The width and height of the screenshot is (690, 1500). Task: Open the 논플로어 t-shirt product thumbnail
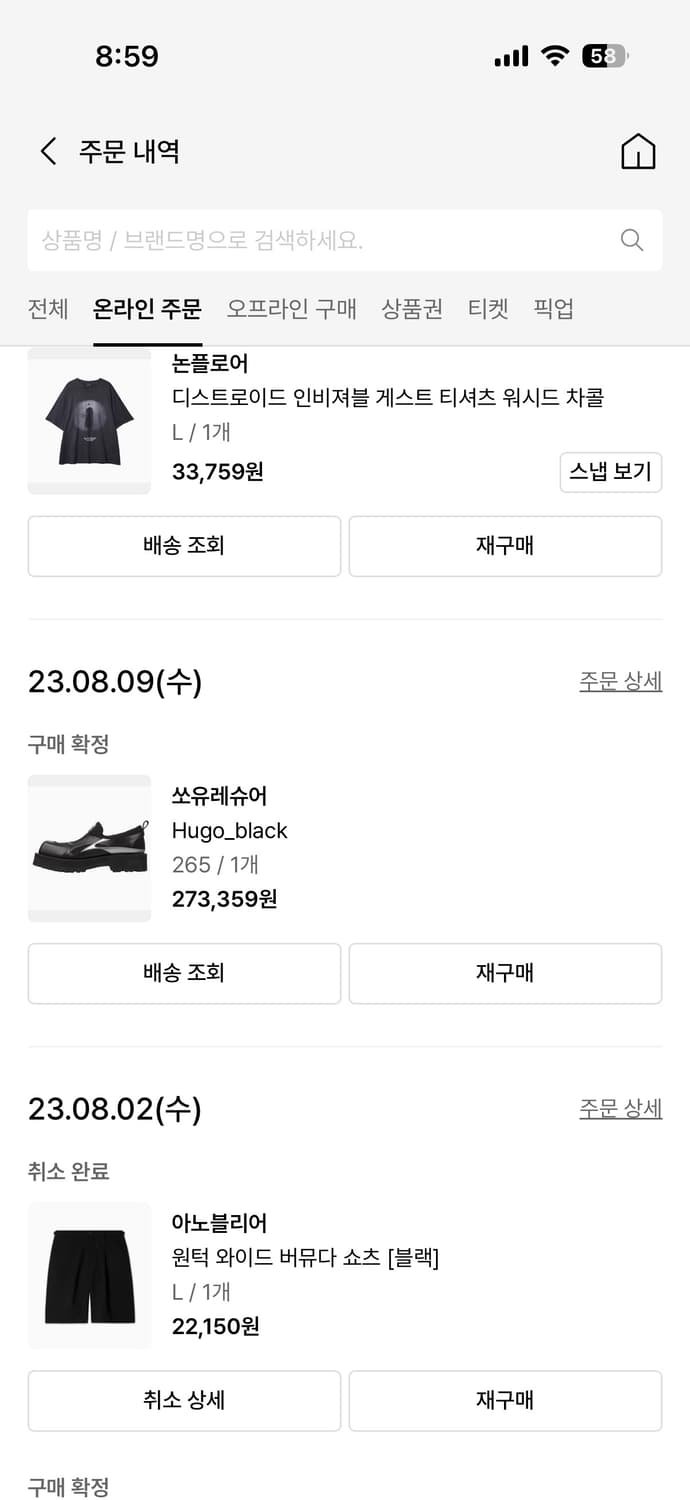pos(89,420)
